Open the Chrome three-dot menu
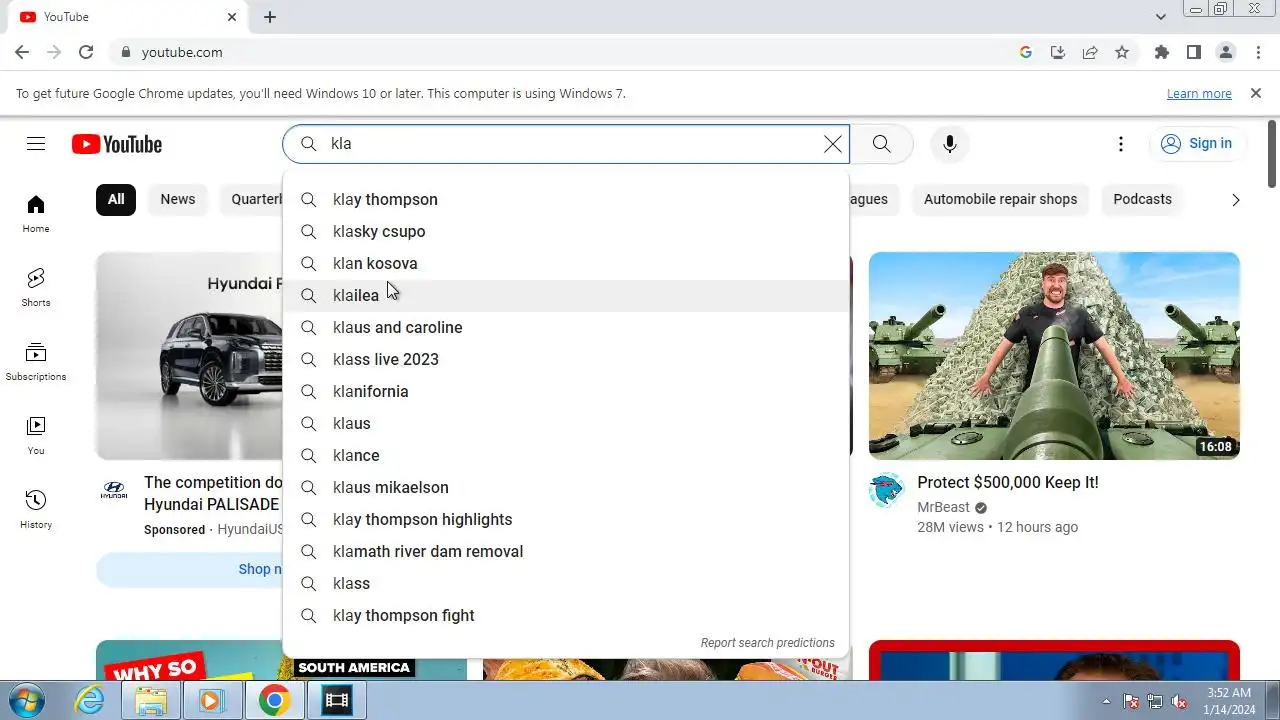Viewport: 1280px width, 720px height. 1257,52
